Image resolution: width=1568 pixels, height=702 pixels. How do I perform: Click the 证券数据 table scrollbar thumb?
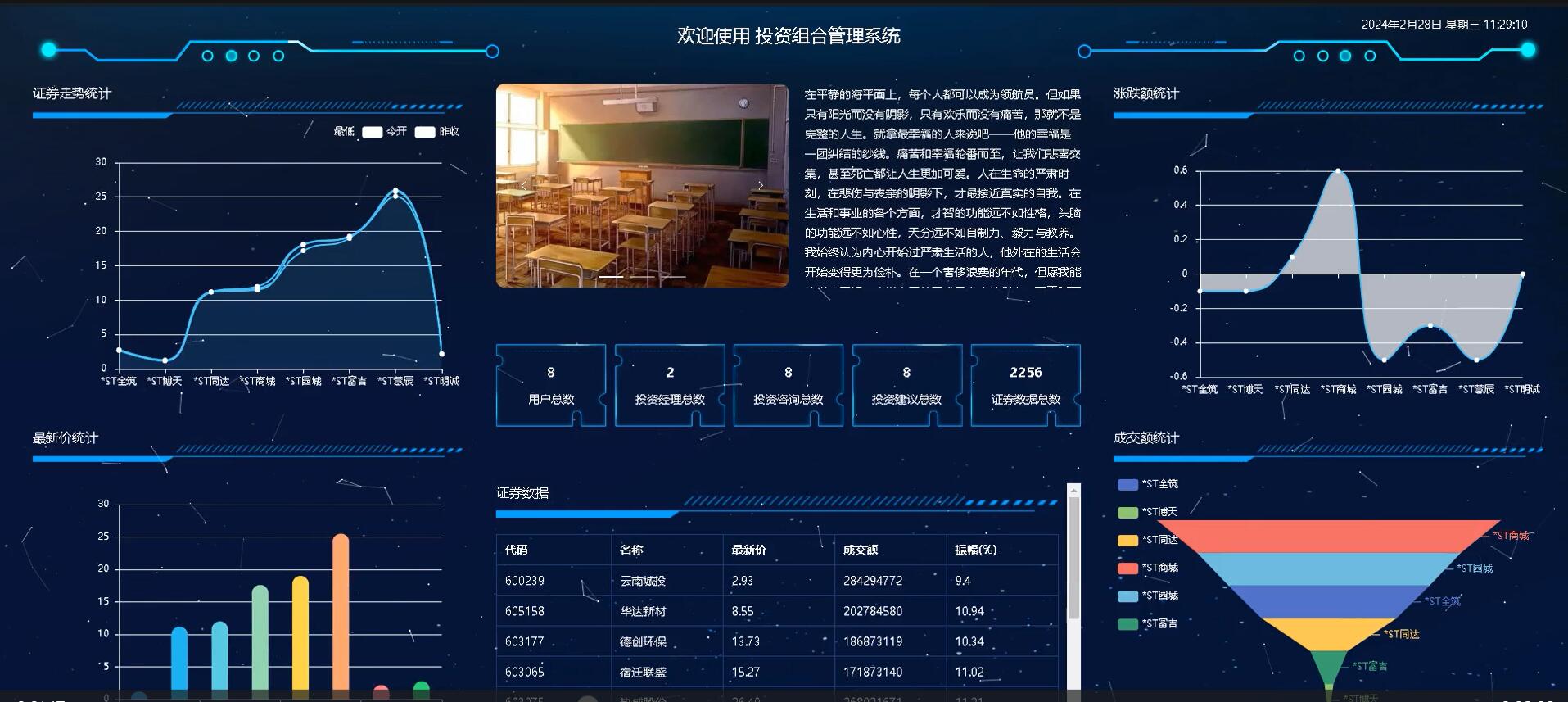[1073, 557]
